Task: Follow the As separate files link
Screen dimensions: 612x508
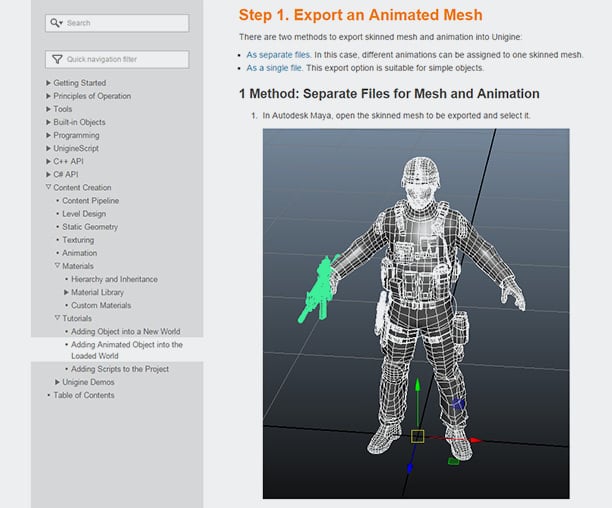Action: point(278,55)
